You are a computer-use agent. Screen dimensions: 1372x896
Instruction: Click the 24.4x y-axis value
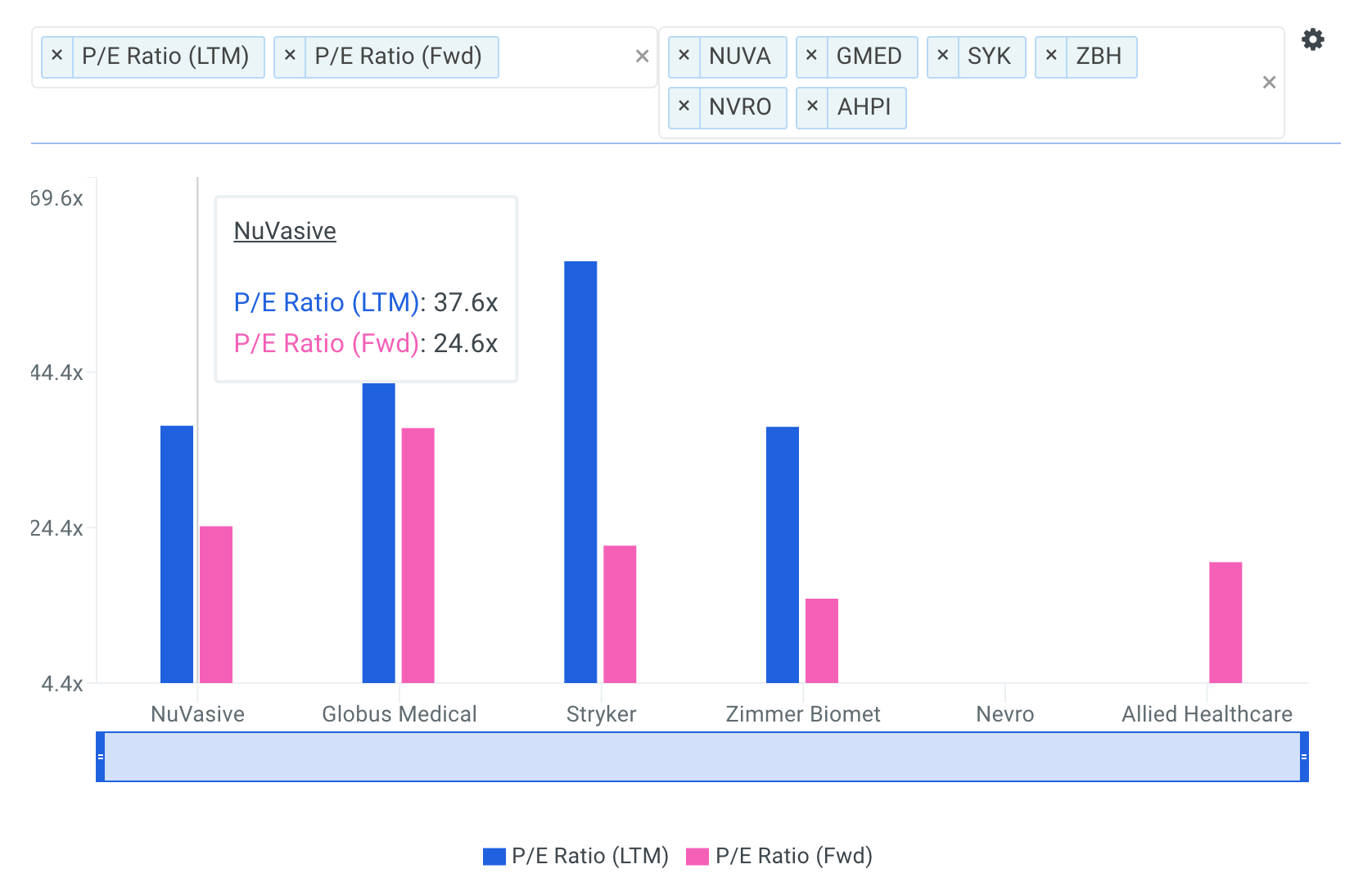56,528
